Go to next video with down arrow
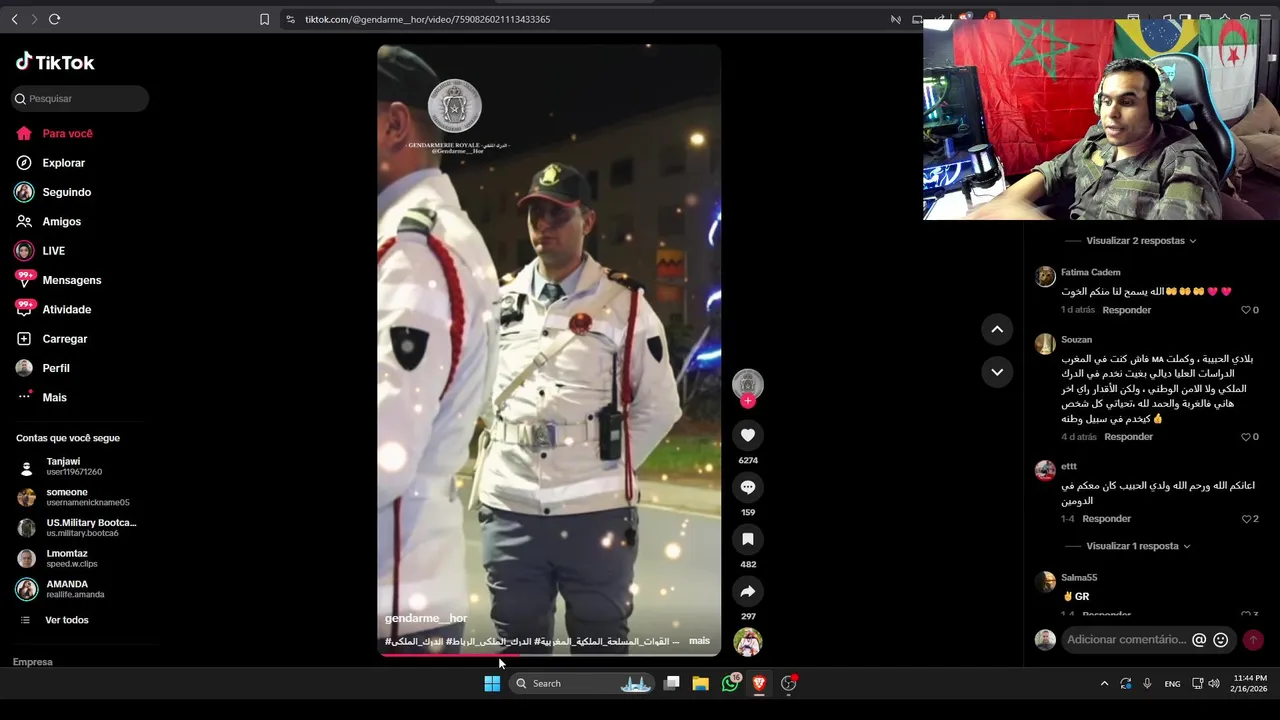 (997, 372)
